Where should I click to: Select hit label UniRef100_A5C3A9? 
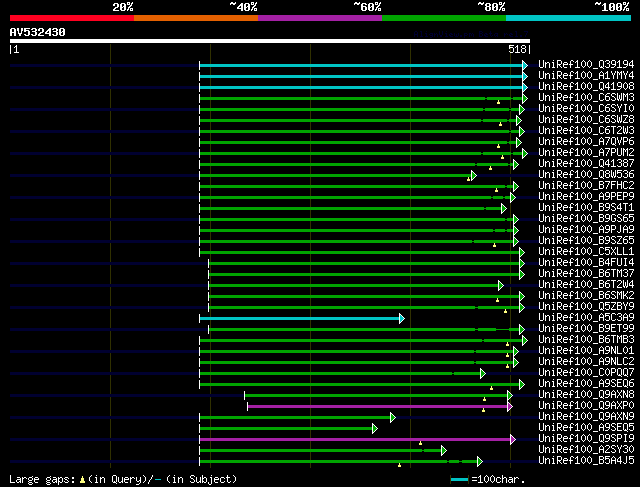(x=586, y=318)
